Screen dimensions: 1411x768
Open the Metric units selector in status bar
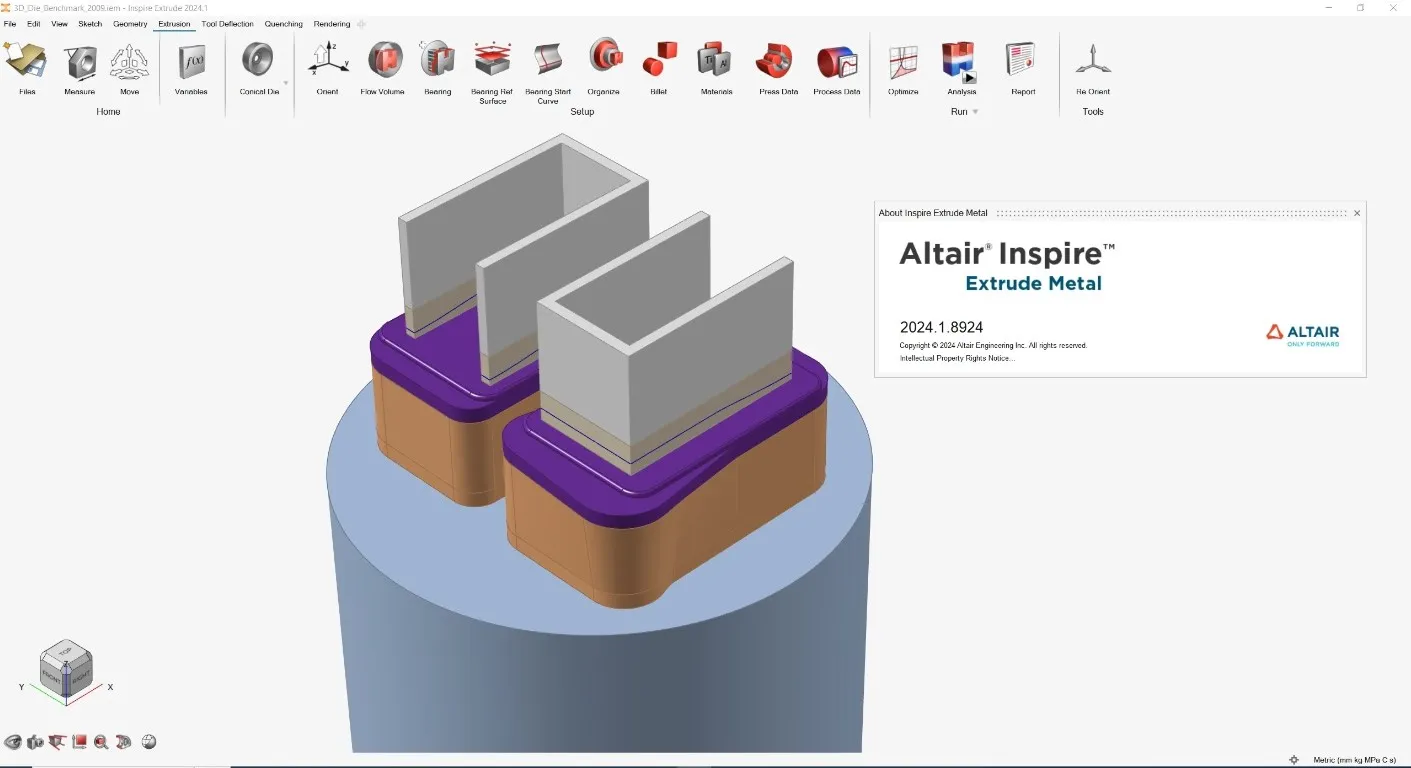point(1353,760)
